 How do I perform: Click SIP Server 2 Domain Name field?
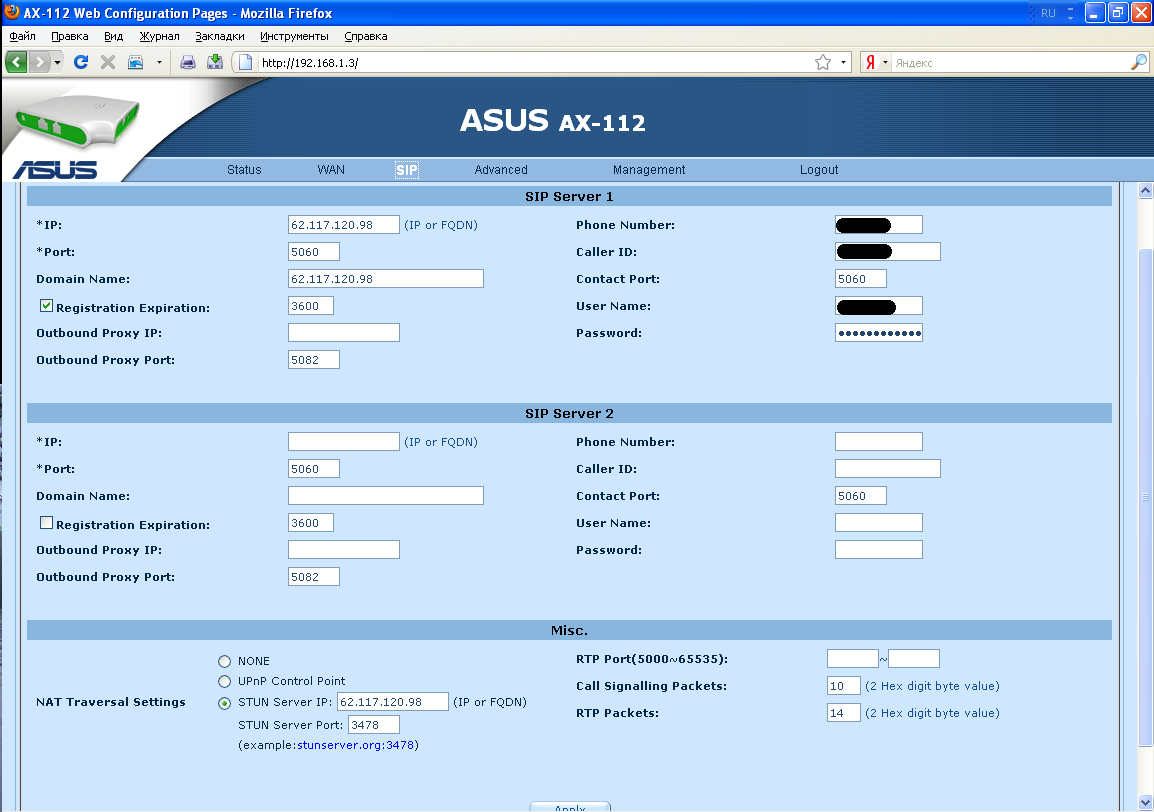click(x=386, y=495)
